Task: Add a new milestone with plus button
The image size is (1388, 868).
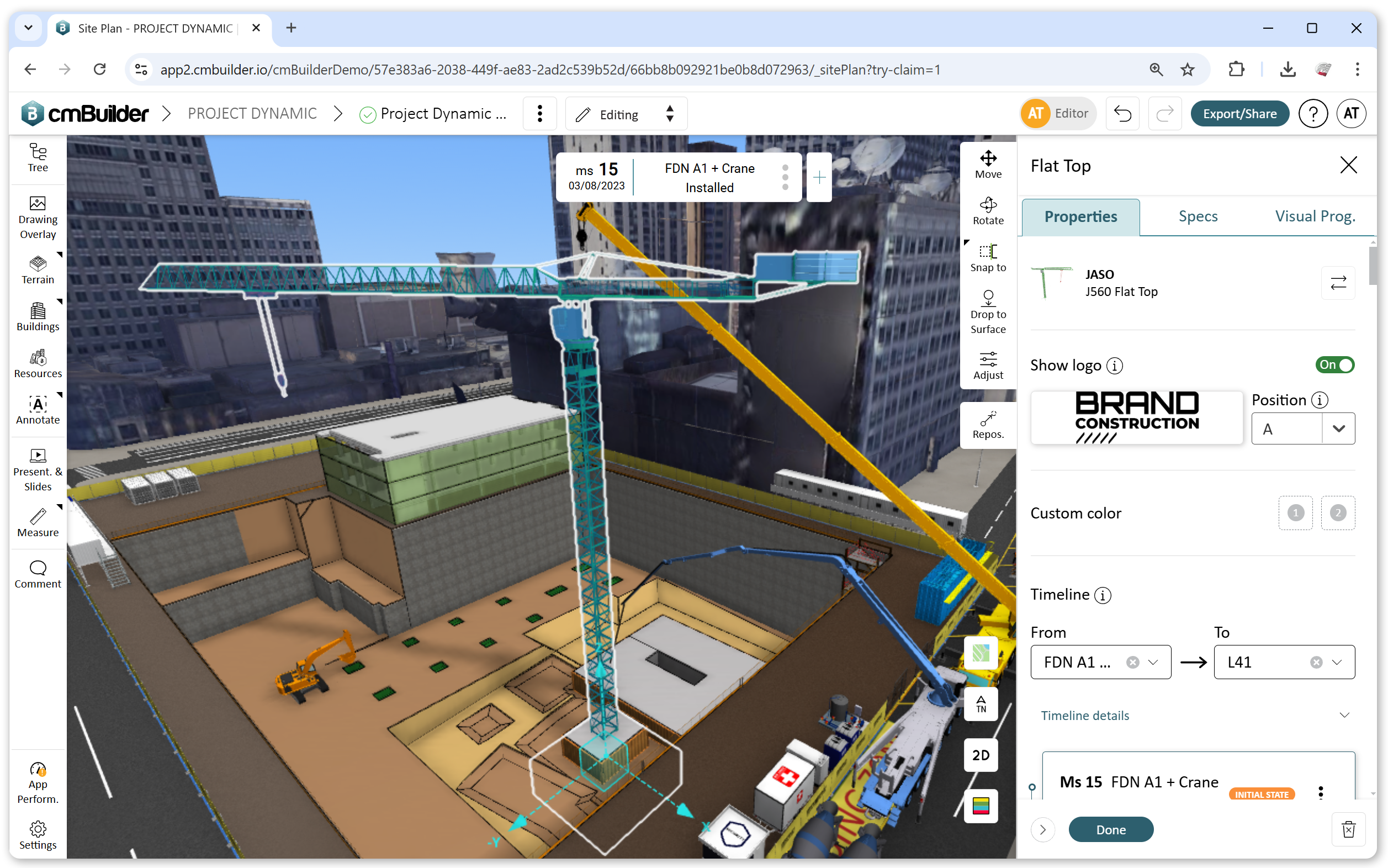Action: (x=819, y=177)
